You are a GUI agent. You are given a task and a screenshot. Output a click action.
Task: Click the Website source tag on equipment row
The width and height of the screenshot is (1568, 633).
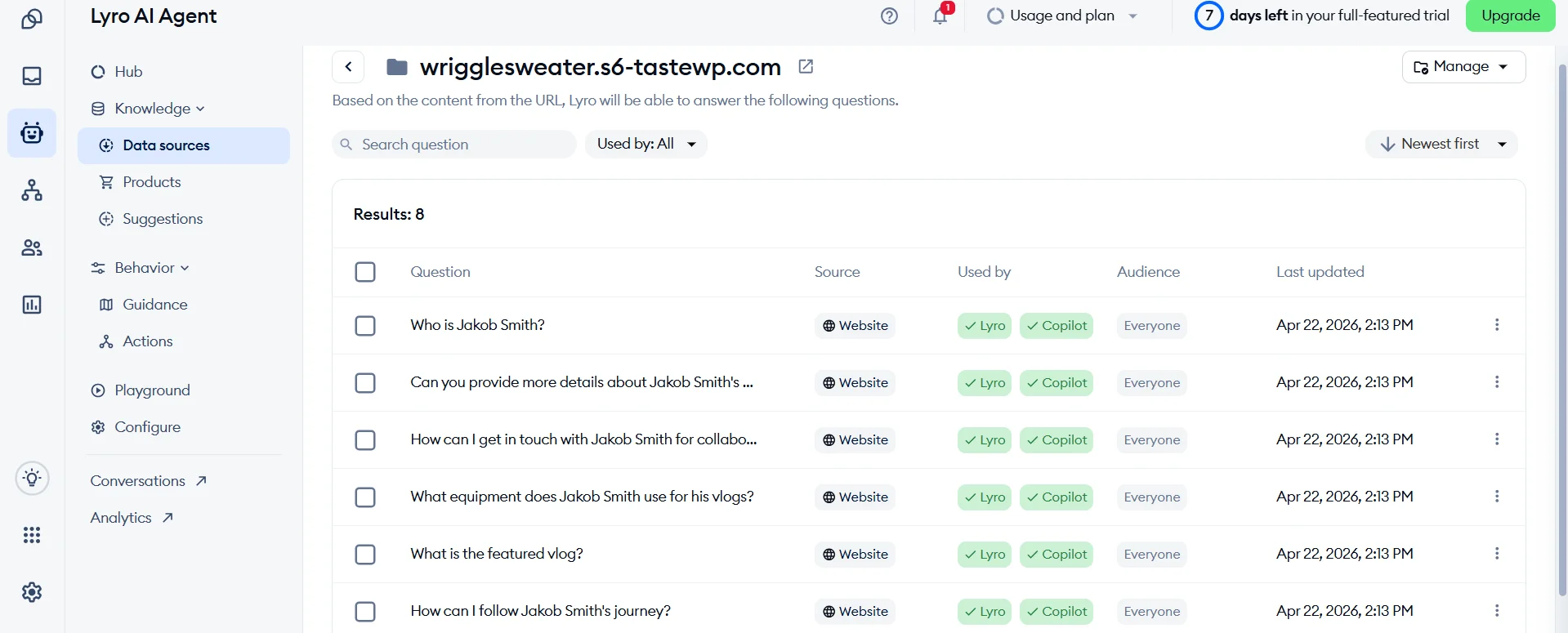click(x=855, y=497)
